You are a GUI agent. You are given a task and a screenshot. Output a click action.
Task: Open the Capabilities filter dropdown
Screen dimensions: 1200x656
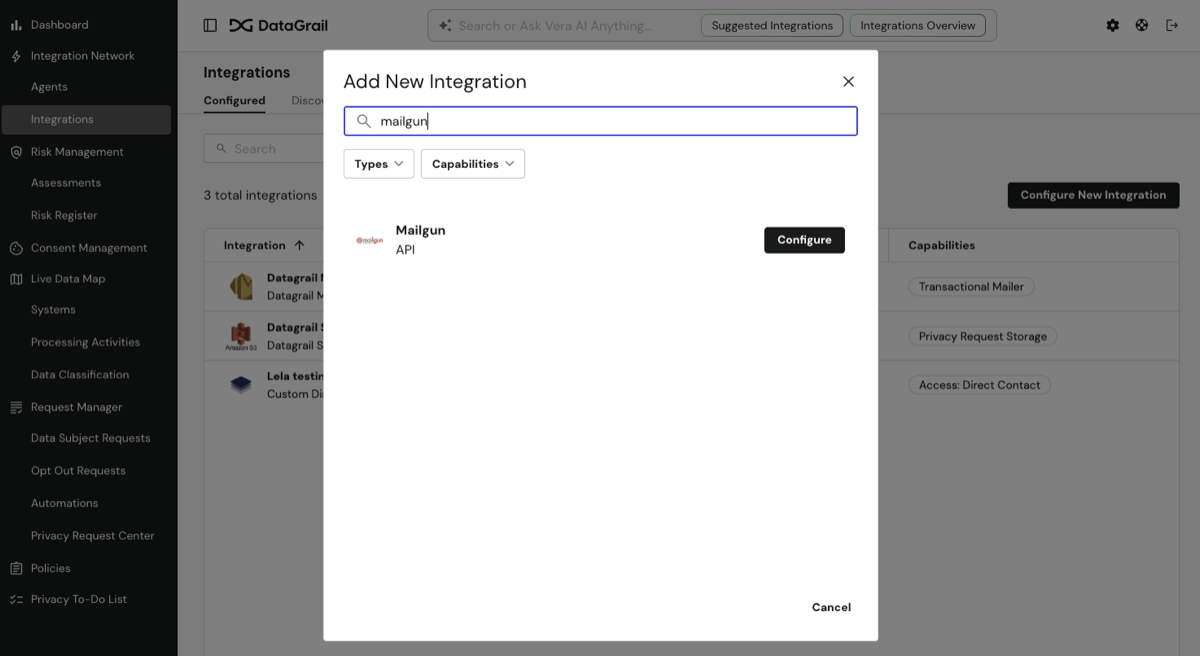click(473, 164)
